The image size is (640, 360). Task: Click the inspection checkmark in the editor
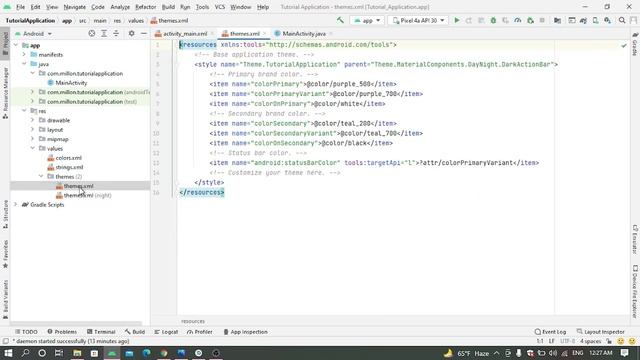click(x=624, y=46)
